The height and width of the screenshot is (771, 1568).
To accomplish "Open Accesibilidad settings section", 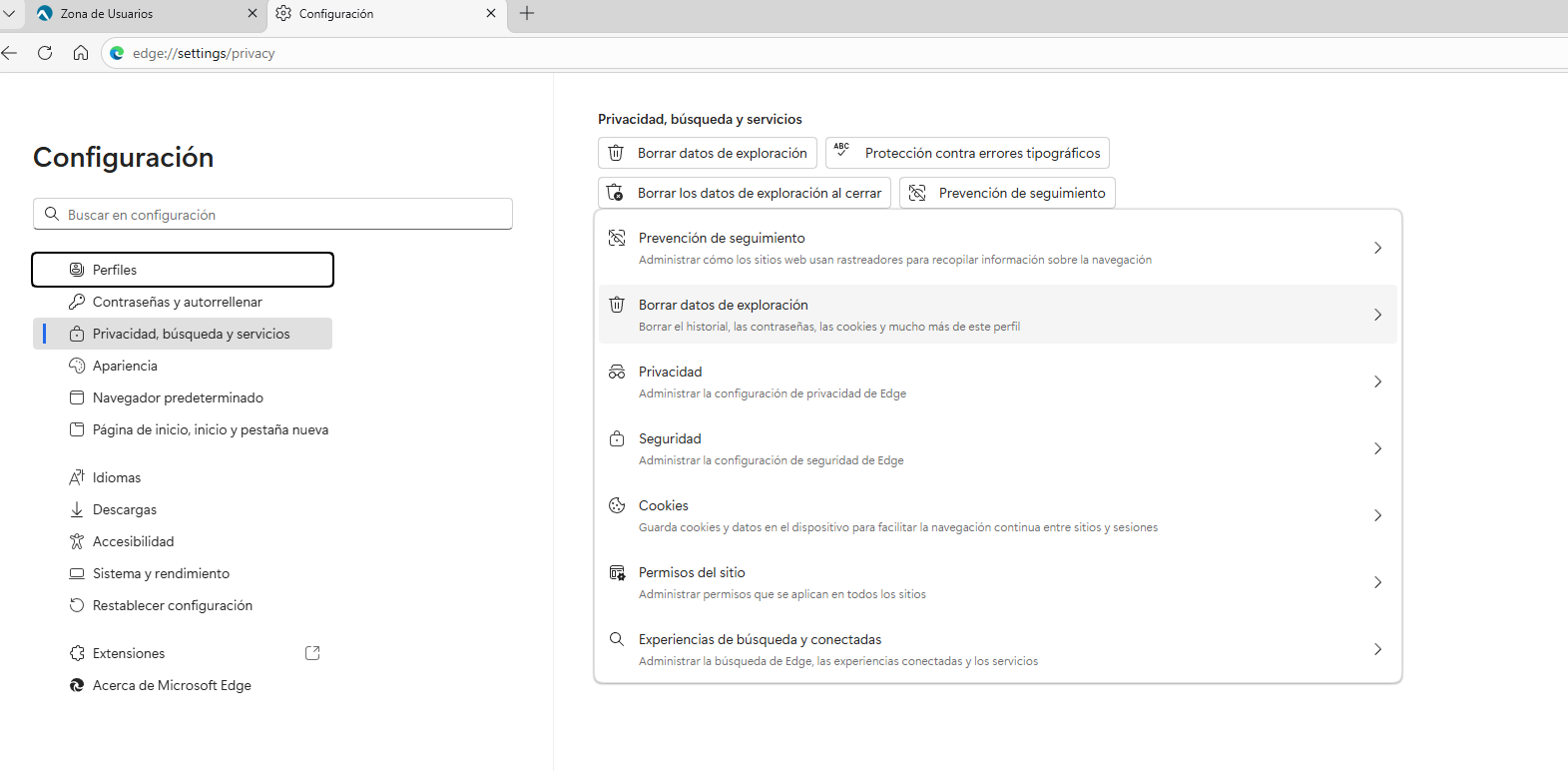I will (183, 541).
